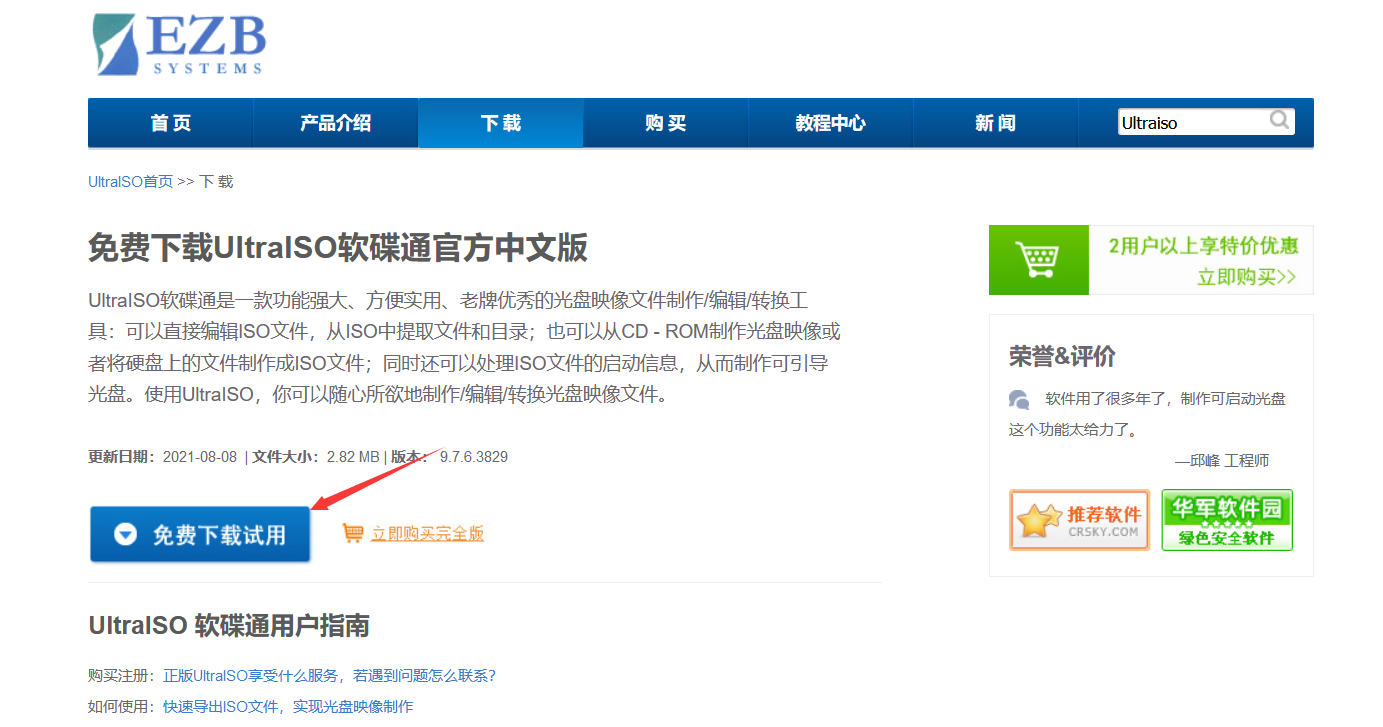Open the 购买 menu item
Screen dimensions: 1383x727
tap(666, 123)
